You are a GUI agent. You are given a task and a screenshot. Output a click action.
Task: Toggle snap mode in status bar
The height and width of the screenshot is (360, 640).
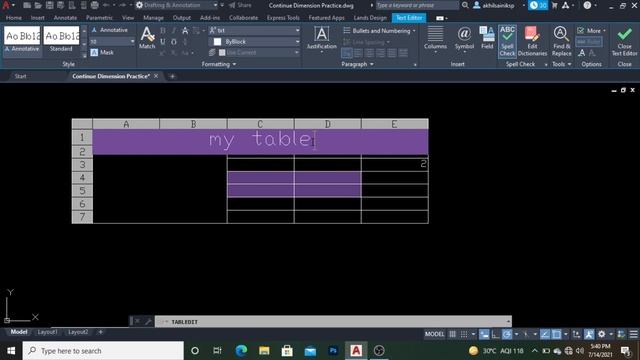[464, 334]
